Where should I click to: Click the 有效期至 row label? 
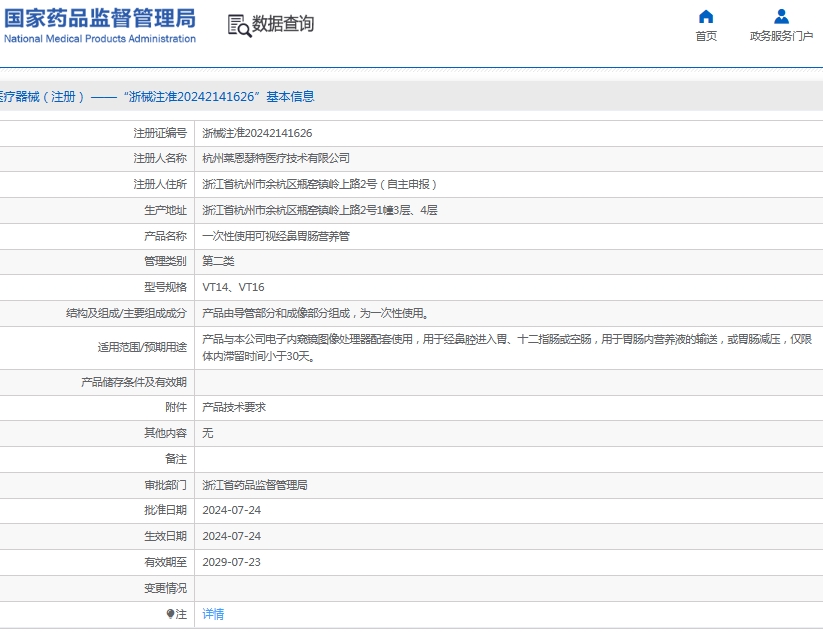(165, 562)
